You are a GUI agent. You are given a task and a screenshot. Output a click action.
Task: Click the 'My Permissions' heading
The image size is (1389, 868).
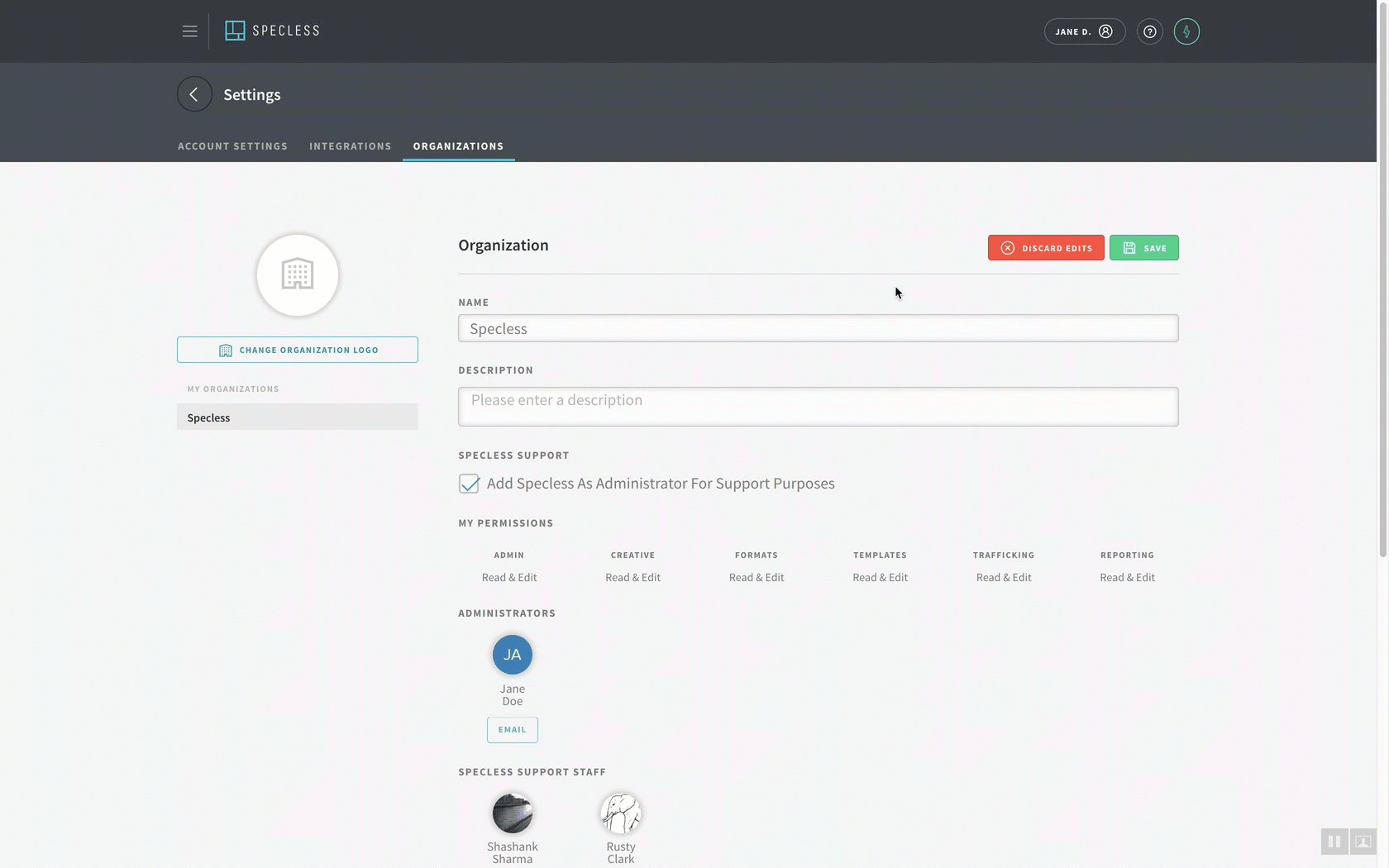pos(506,523)
